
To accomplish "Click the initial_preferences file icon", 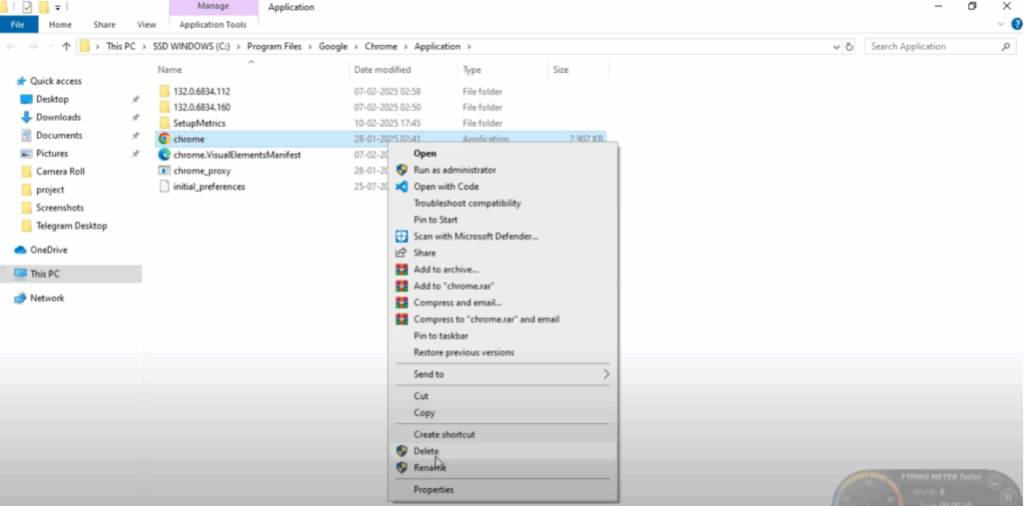I will pyautogui.click(x=164, y=186).
